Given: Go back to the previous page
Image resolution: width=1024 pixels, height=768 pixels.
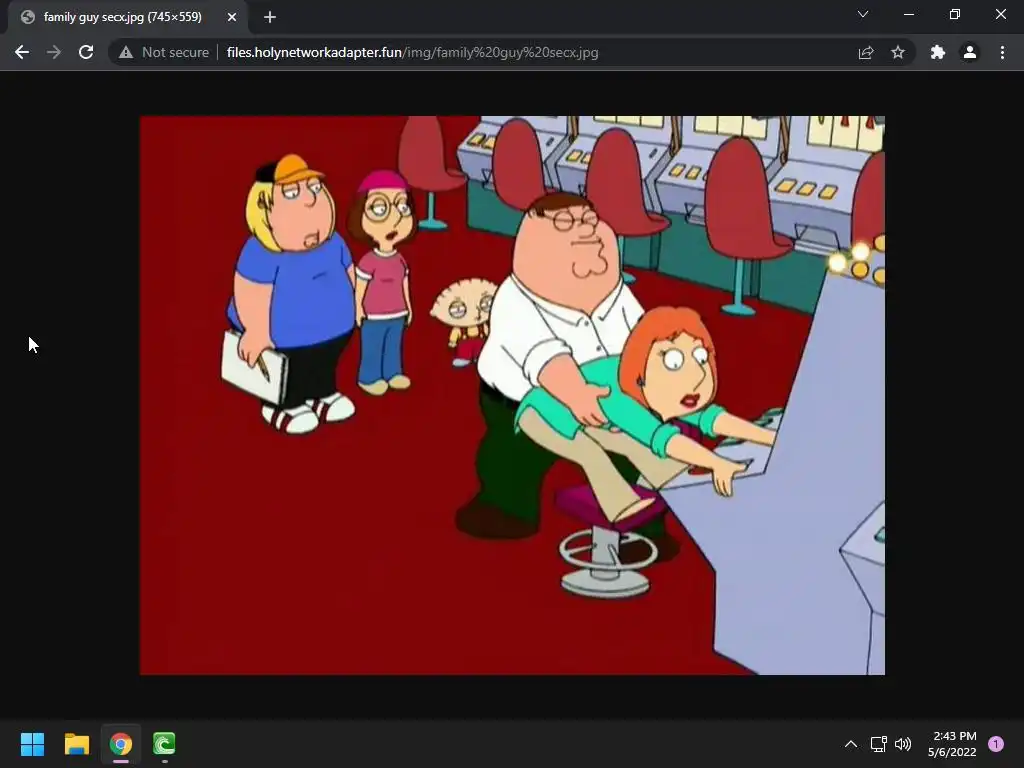Looking at the screenshot, I should (x=22, y=52).
